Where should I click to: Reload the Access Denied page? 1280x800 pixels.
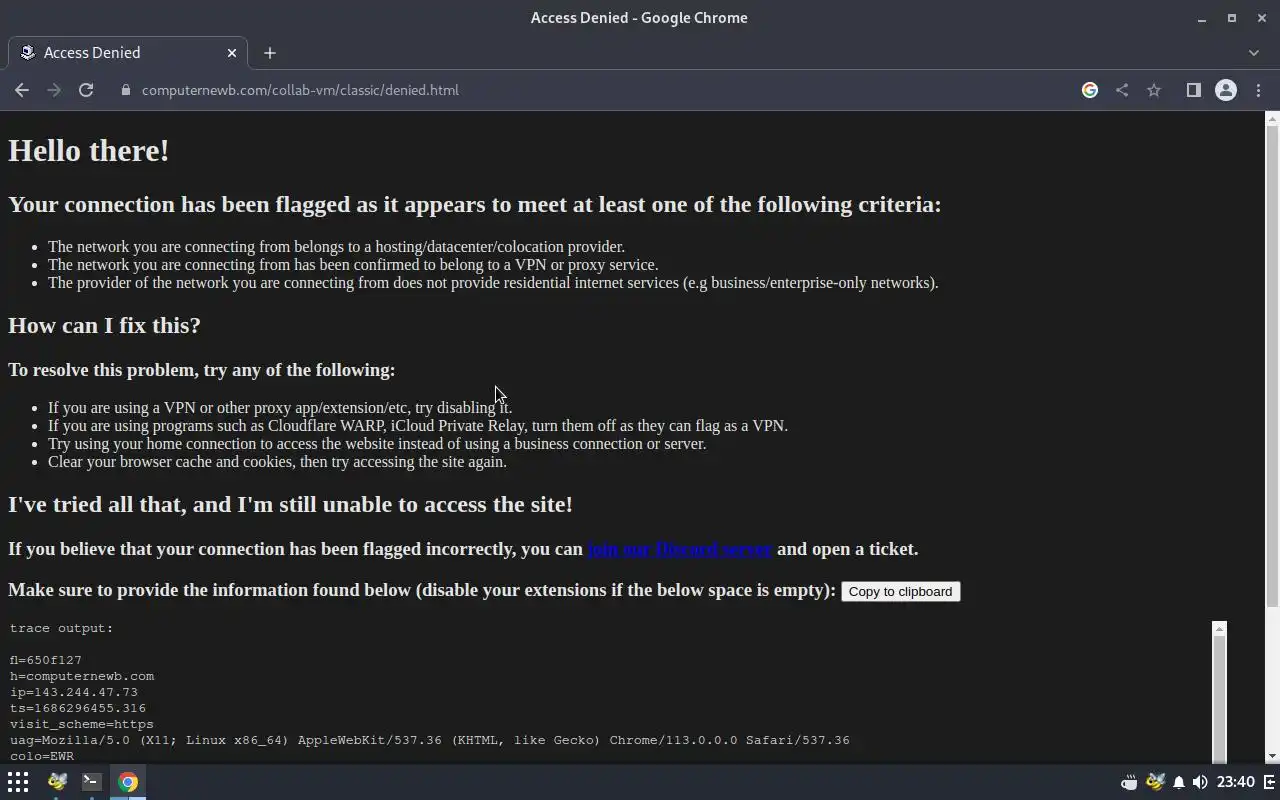(86, 90)
